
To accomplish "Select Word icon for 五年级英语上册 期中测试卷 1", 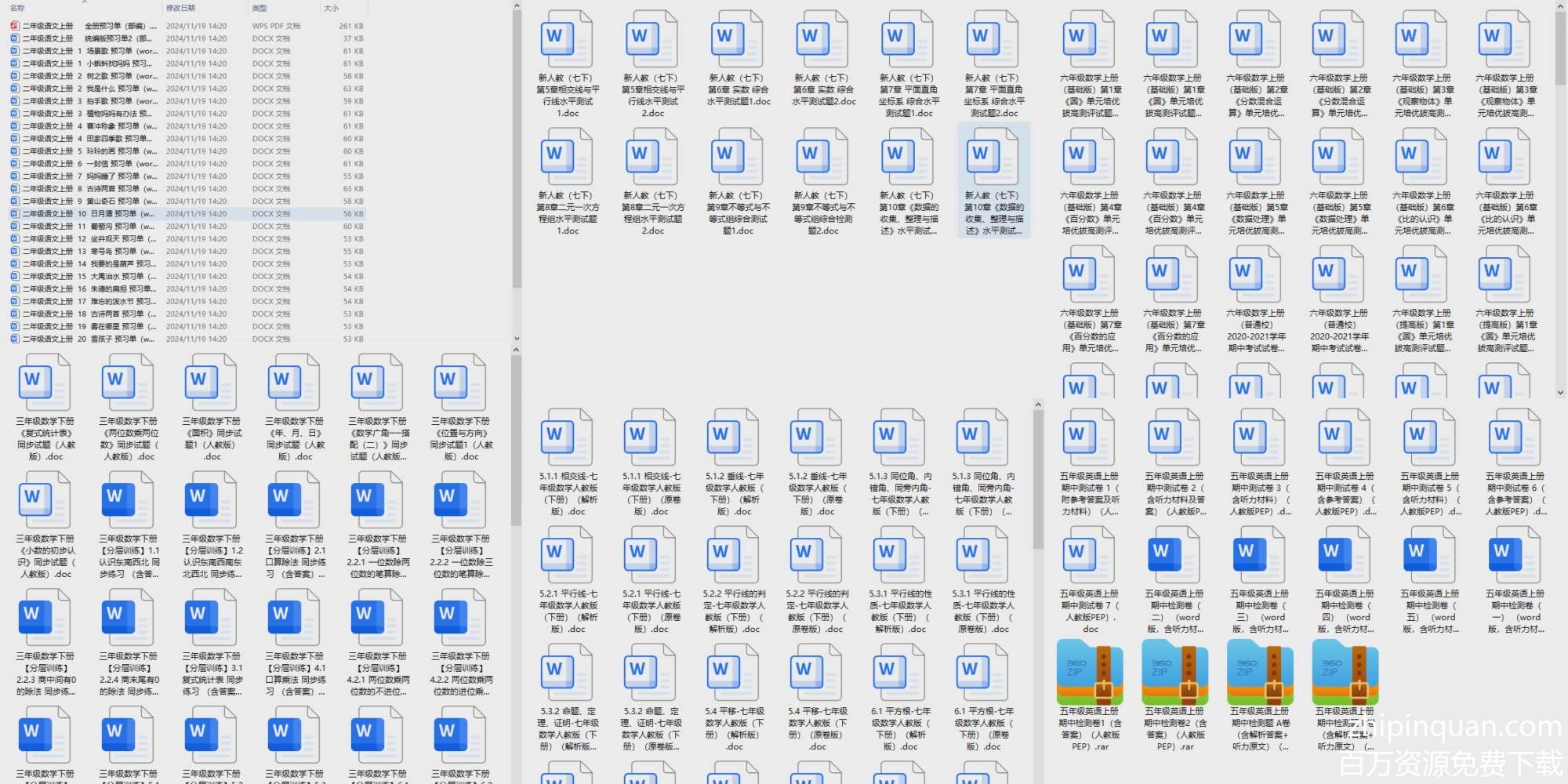I will 1089,437.
